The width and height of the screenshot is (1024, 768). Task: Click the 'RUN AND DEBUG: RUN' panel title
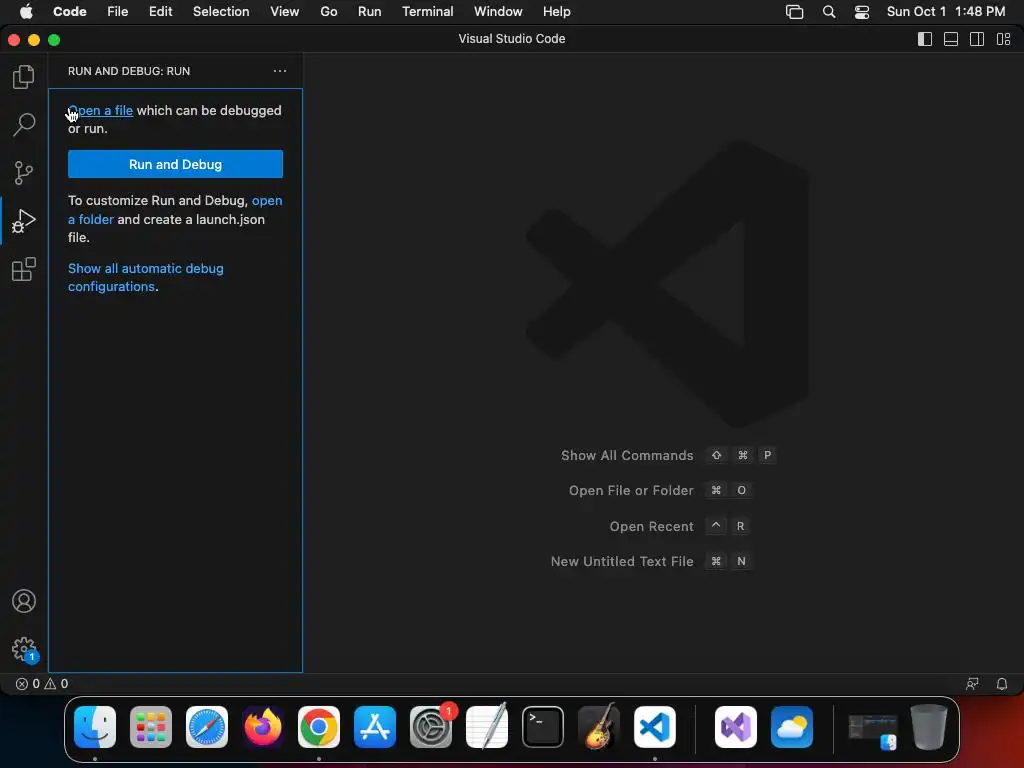[129, 71]
